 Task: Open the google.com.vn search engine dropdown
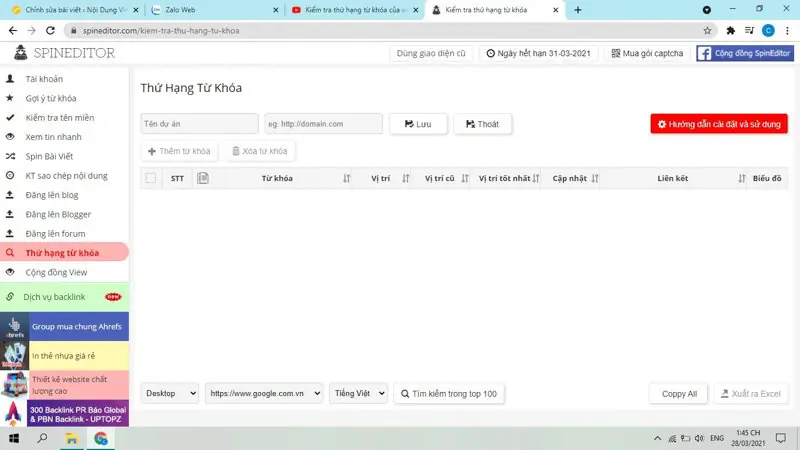click(264, 393)
